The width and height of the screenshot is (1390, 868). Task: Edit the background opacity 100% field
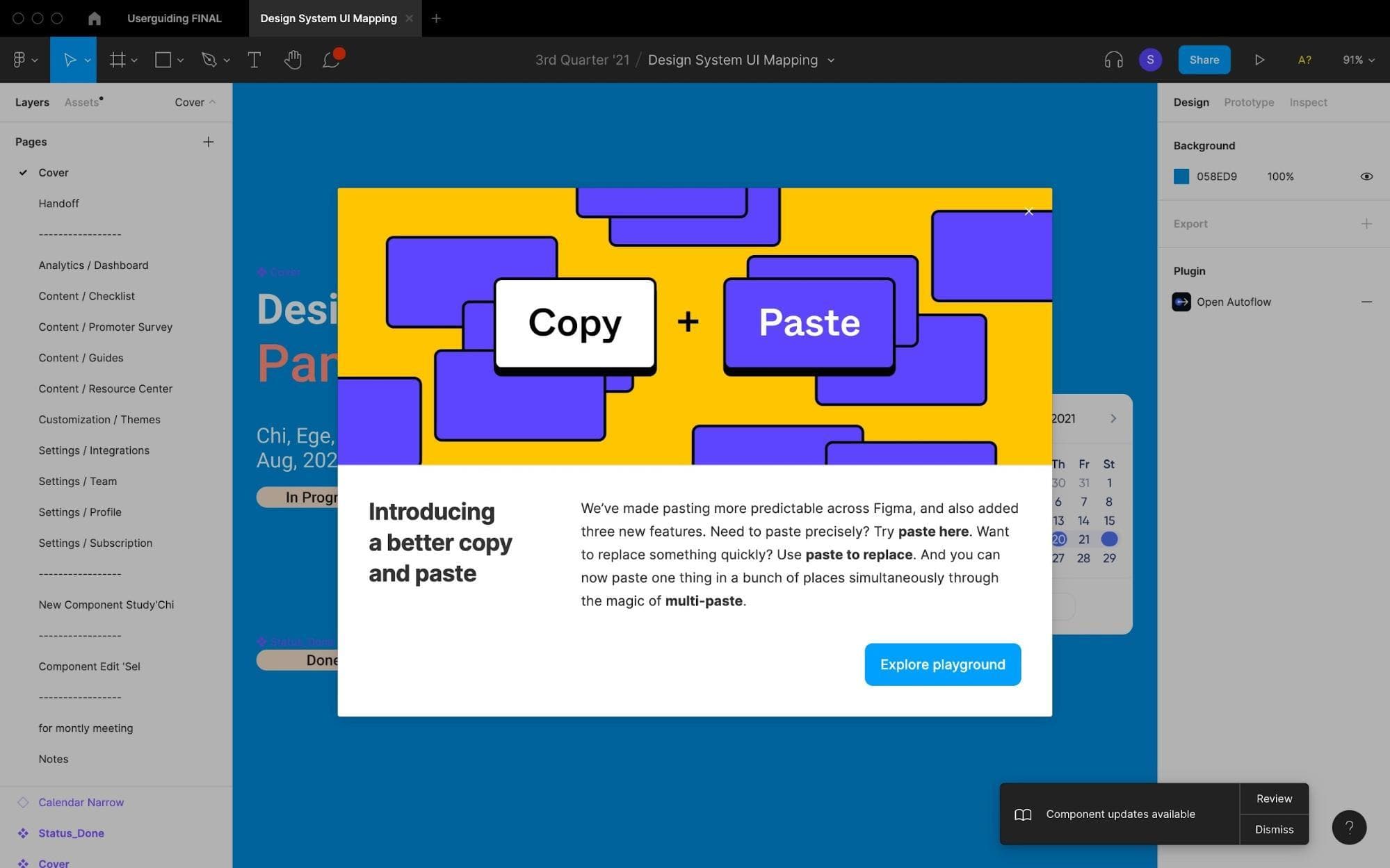[x=1280, y=177]
